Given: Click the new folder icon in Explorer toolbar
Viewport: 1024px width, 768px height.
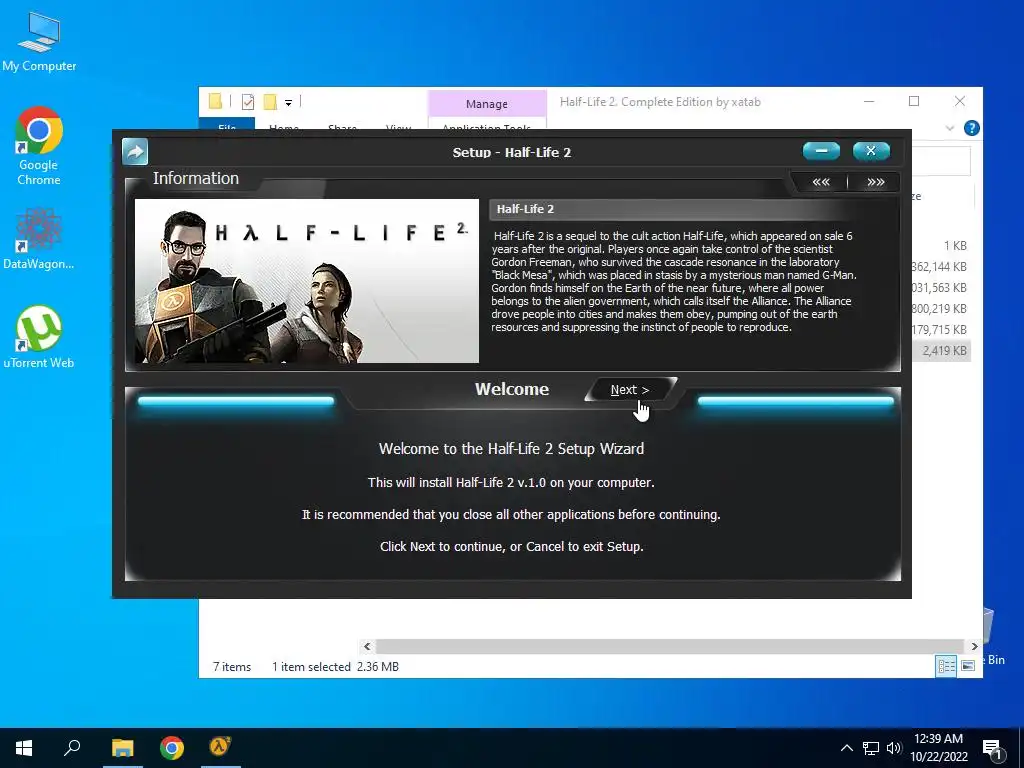Looking at the screenshot, I should point(270,102).
